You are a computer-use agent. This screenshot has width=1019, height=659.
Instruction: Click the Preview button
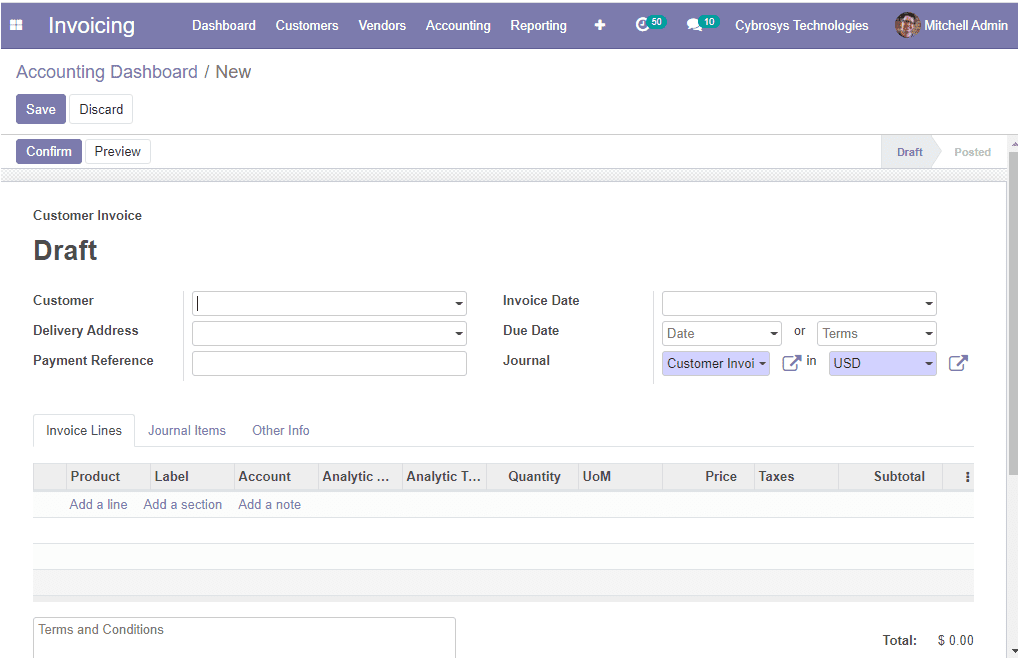[118, 151]
